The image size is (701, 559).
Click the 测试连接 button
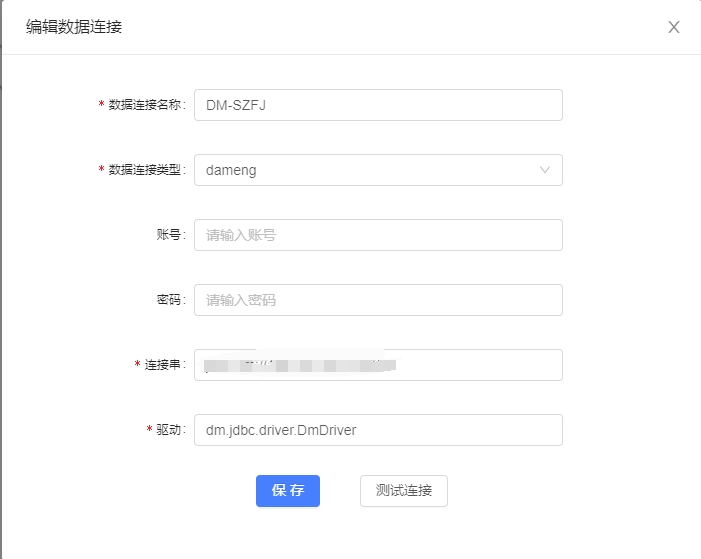[404, 491]
